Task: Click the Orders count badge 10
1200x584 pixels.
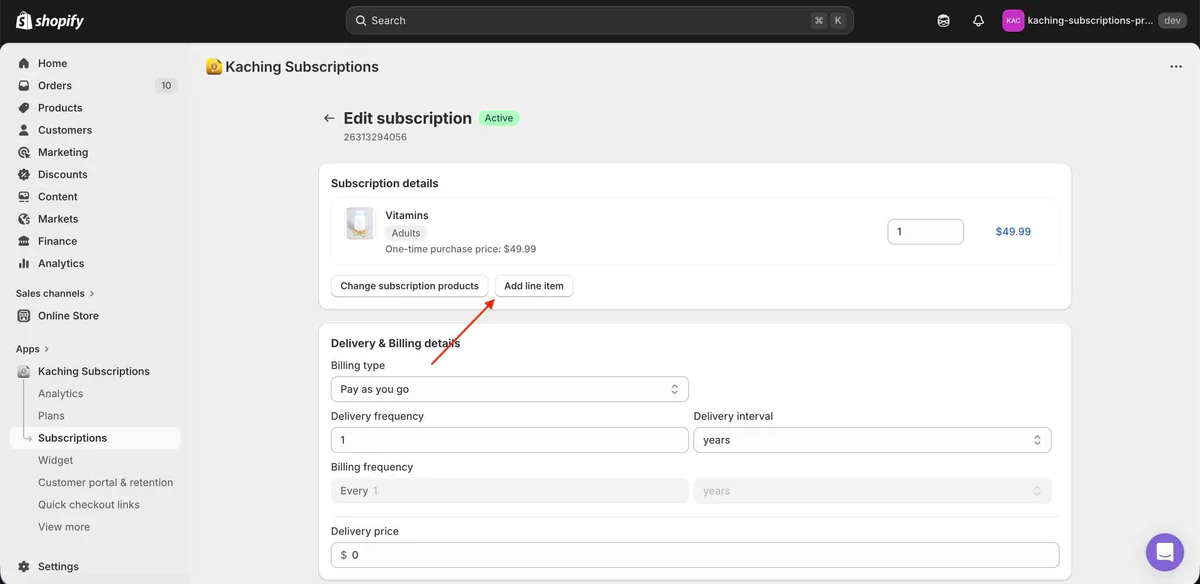Action: (x=166, y=85)
